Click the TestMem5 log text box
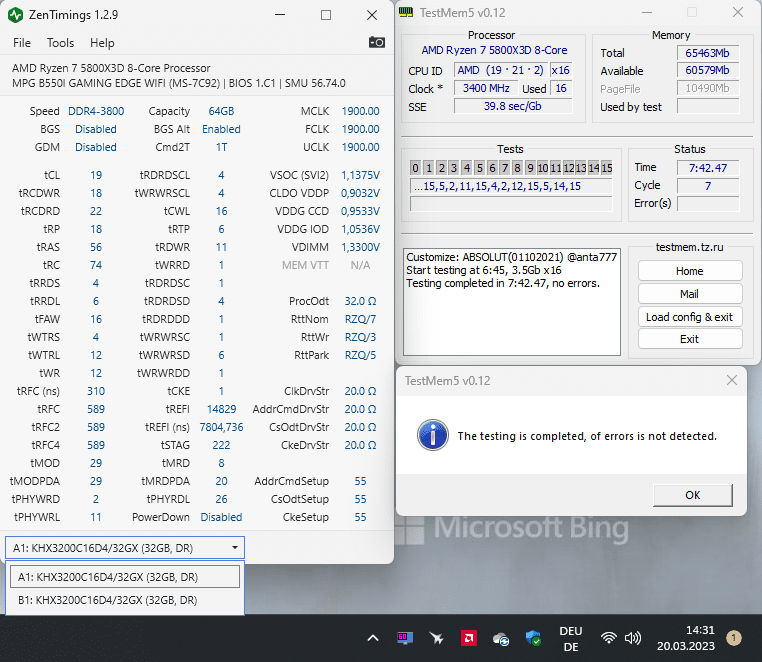762x662 pixels. pos(512,302)
